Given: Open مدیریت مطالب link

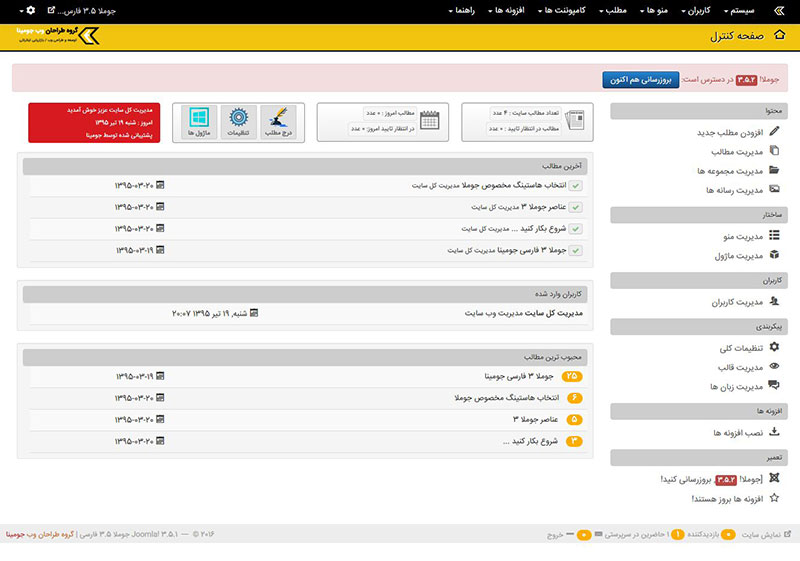Looking at the screenshot, I should (737, 151).
